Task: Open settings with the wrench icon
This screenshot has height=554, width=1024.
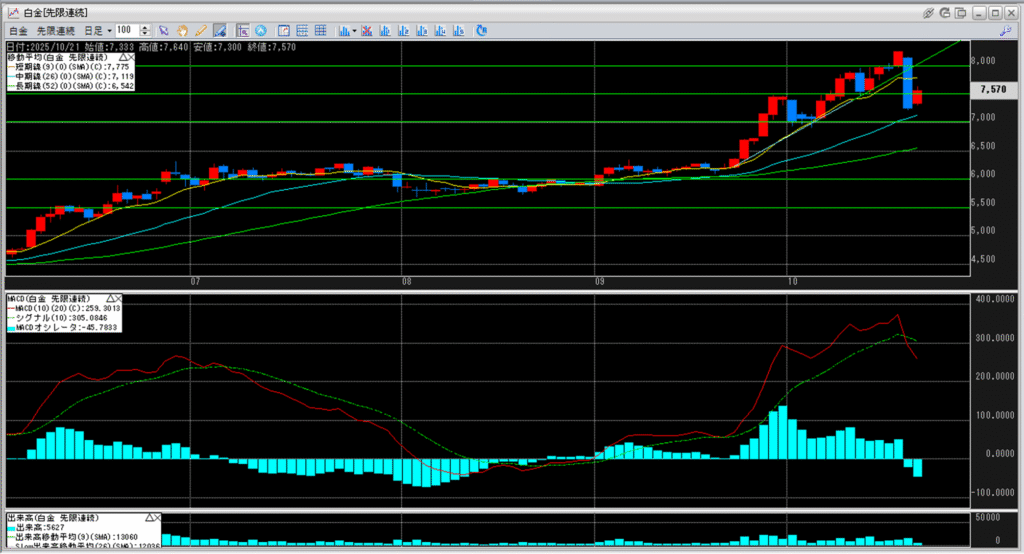Action: pos(1003,31)
